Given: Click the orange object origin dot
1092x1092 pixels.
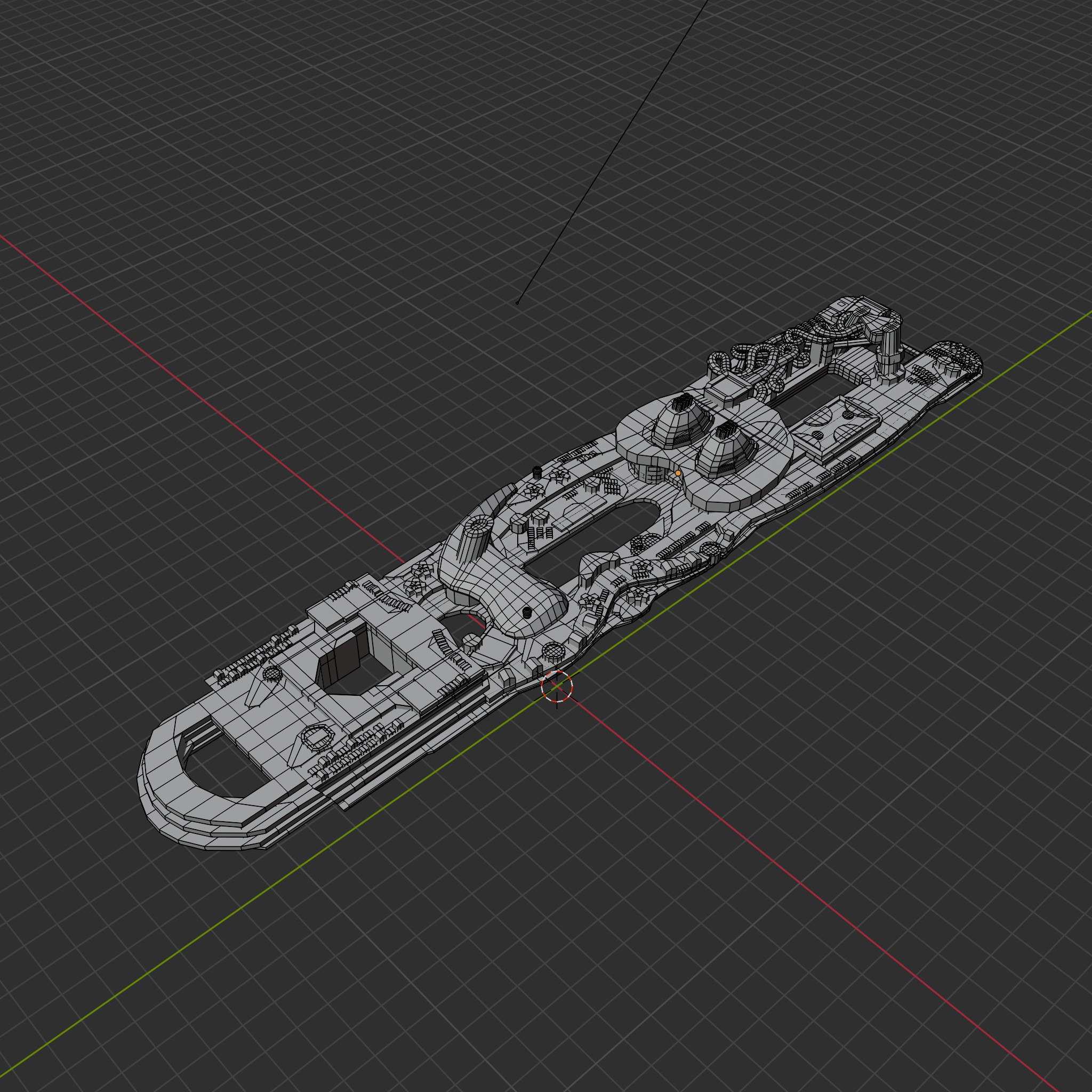Looking at the screenshot, I should 678,473.
